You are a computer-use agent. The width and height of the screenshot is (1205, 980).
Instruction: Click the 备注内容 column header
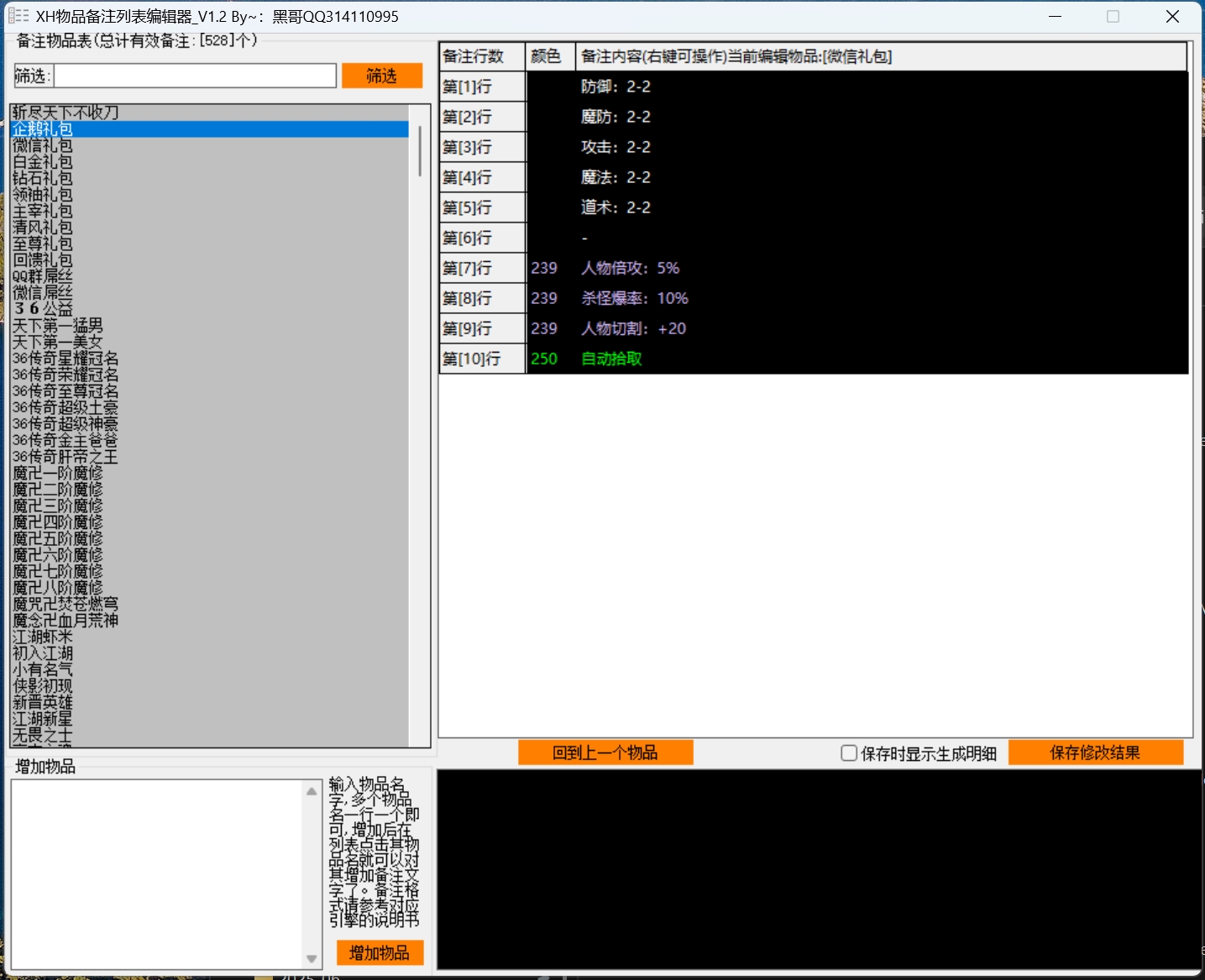(882, 56)
